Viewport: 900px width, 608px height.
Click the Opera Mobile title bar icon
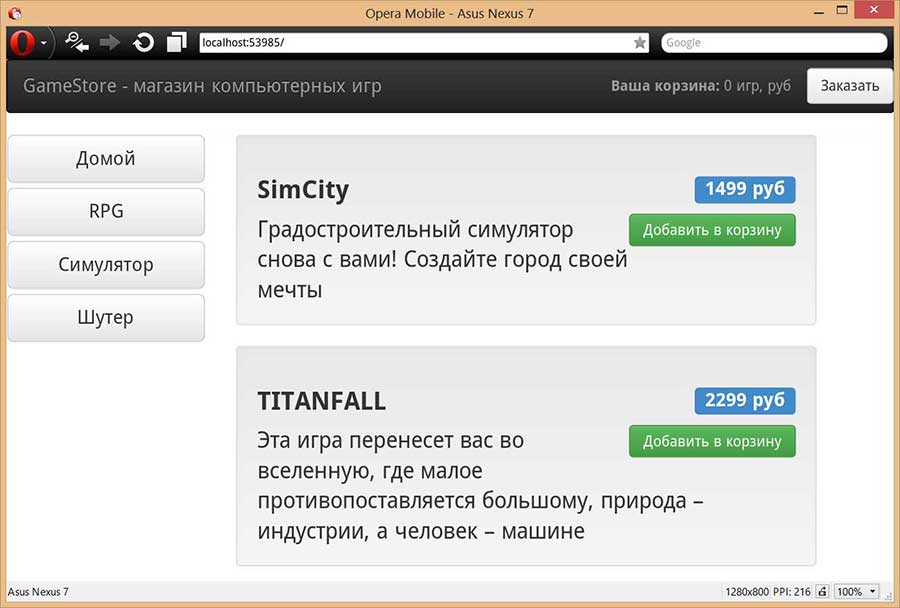pos(15,13)
